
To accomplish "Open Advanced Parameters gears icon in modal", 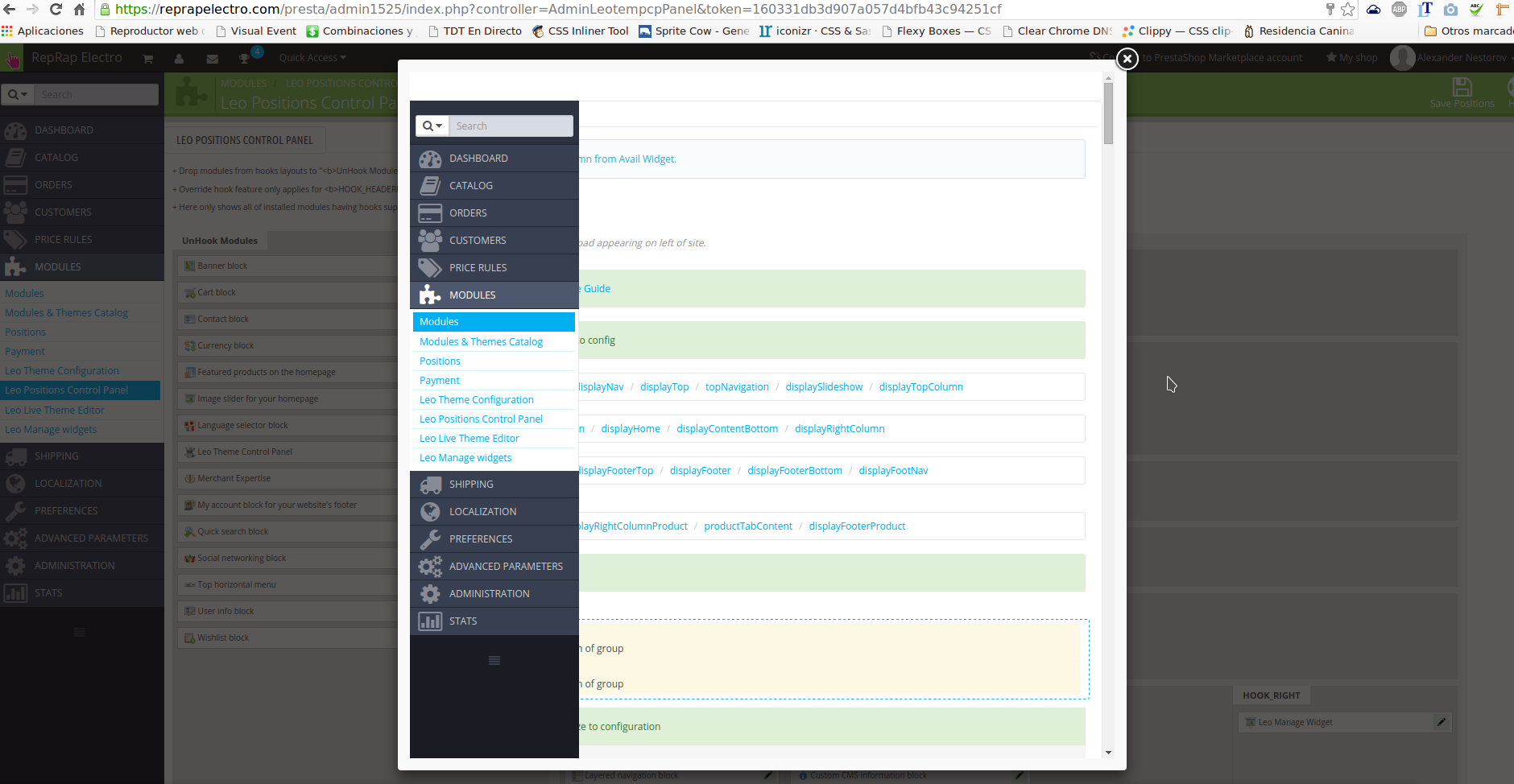I will click(x=430, y=567).
